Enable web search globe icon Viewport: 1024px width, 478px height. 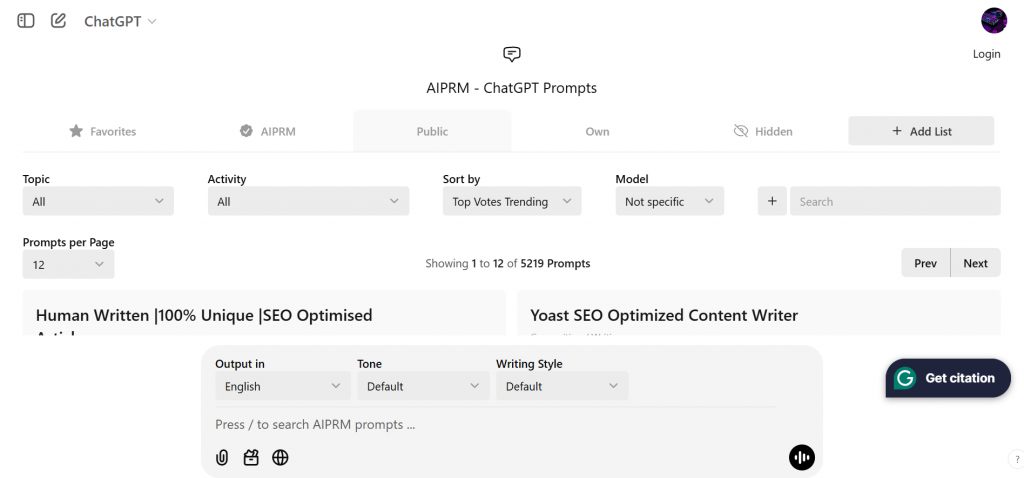[x=280, y=458]
